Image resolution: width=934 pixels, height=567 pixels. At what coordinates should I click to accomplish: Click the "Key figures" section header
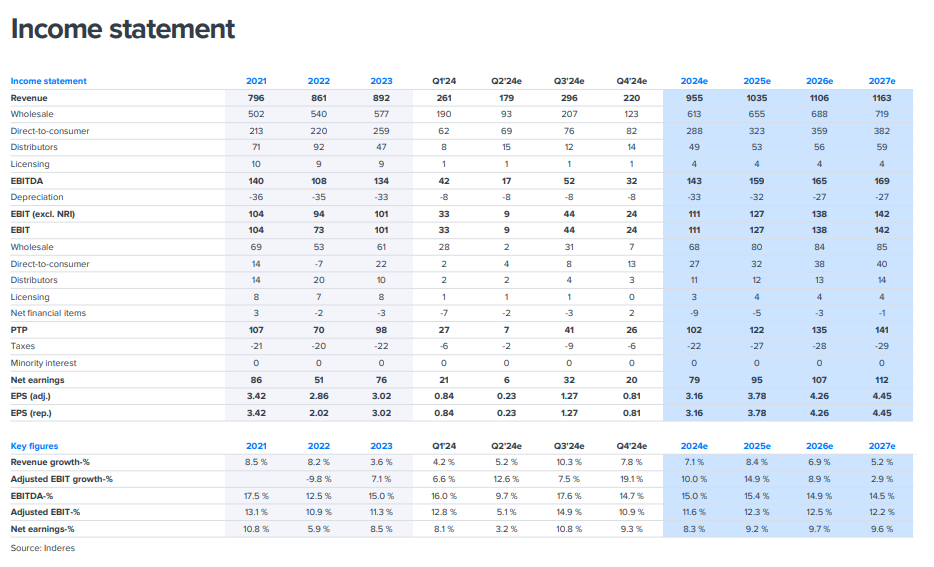click(x=34, y=446)
